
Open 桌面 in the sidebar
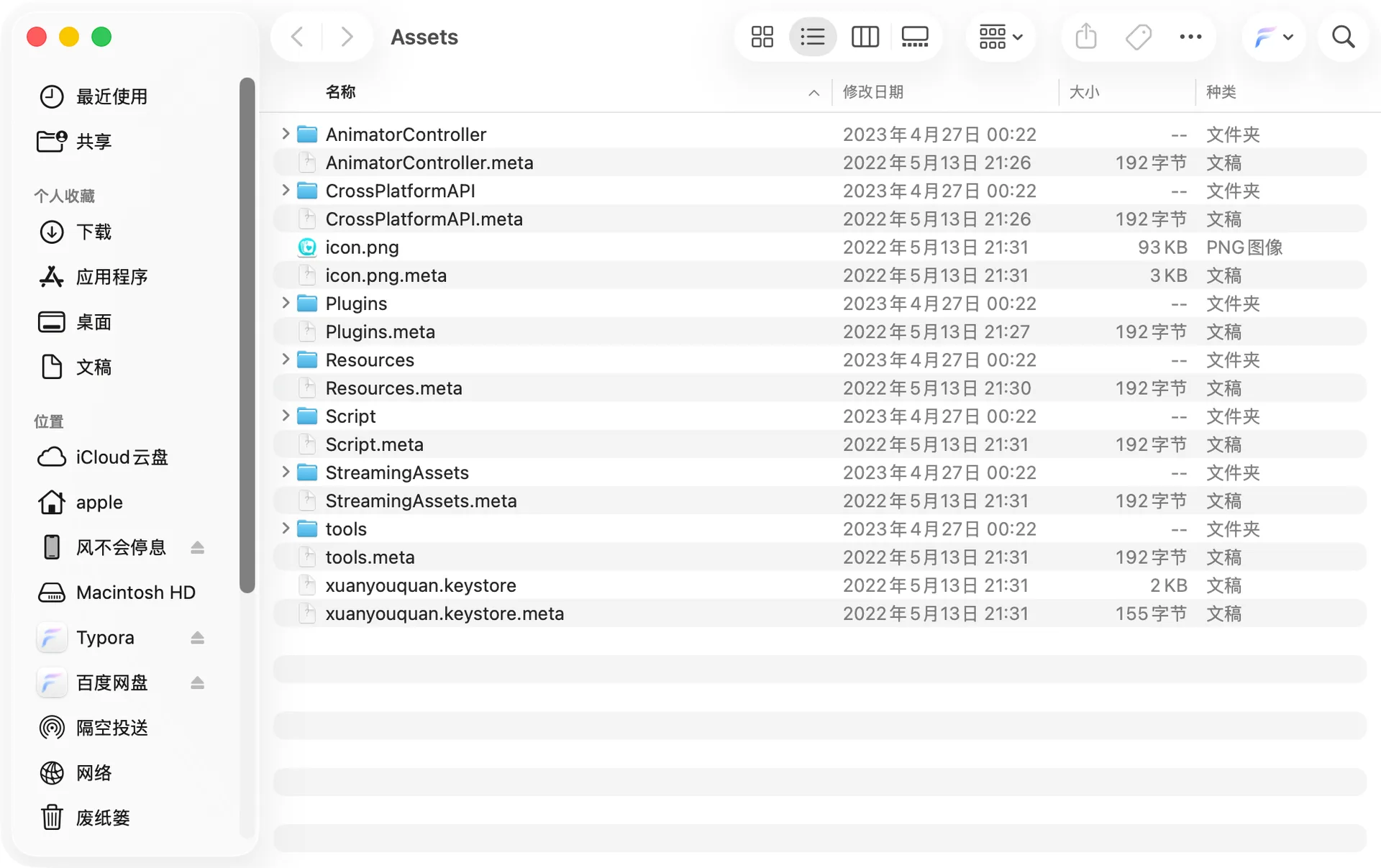[75, 322]
